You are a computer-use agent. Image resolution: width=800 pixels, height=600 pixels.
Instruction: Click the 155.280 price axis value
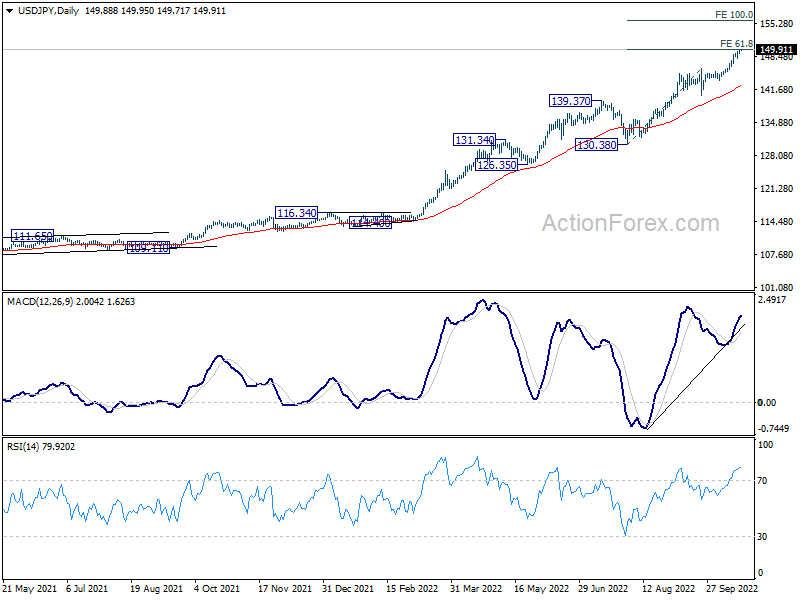coord(776,23)
